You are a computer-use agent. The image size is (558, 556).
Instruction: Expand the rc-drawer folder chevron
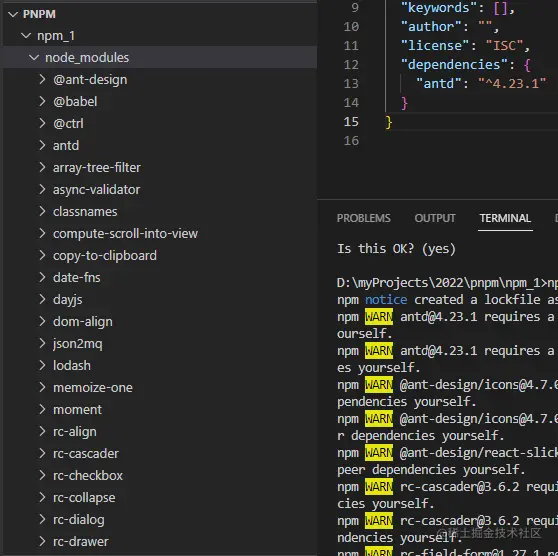(x=42, y=541)
